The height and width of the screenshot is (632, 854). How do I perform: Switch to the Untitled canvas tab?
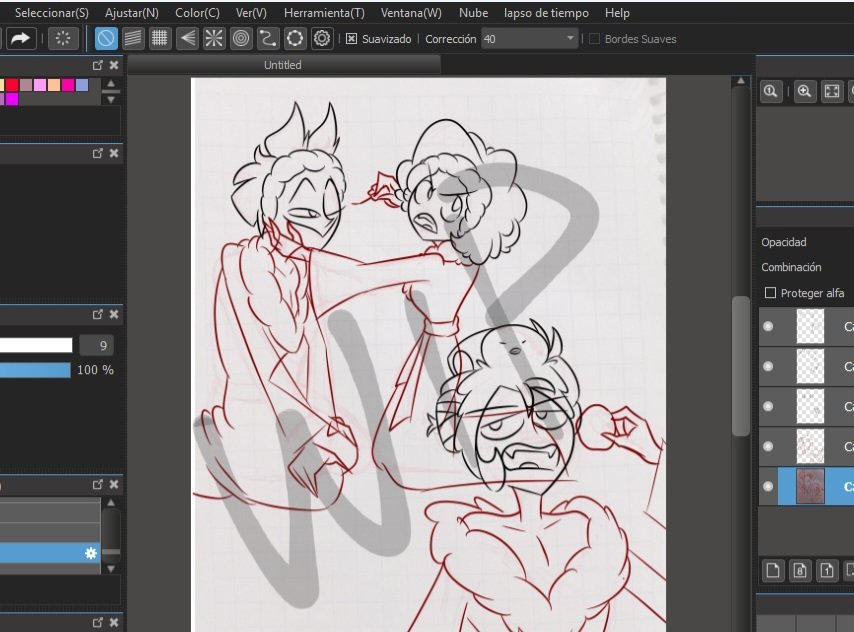tap(283, 65)
